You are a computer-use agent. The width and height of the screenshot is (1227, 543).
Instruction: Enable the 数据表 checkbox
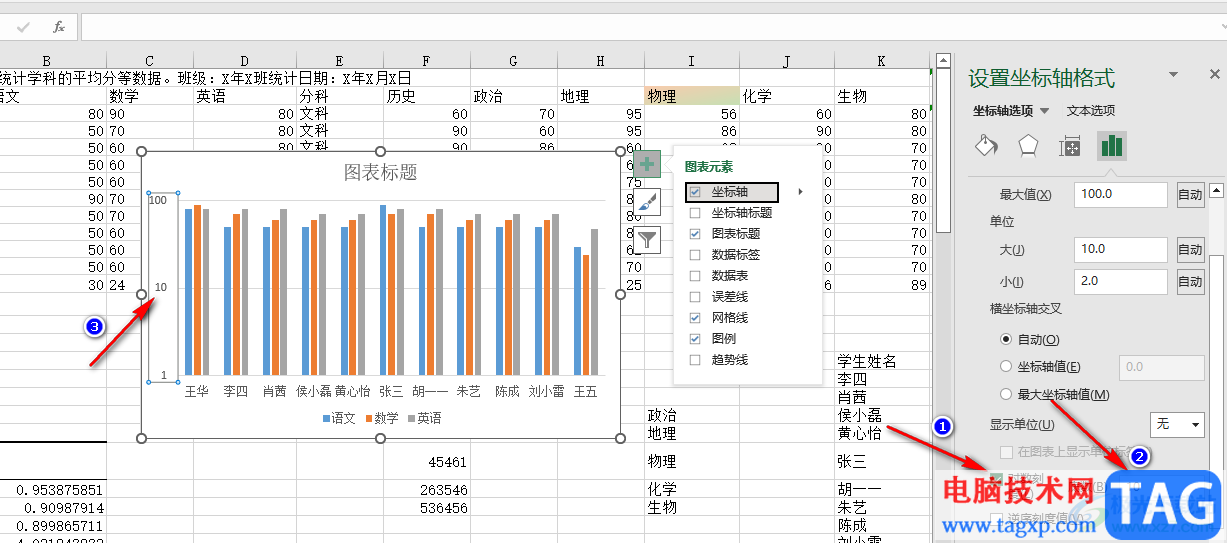[695, 276]
